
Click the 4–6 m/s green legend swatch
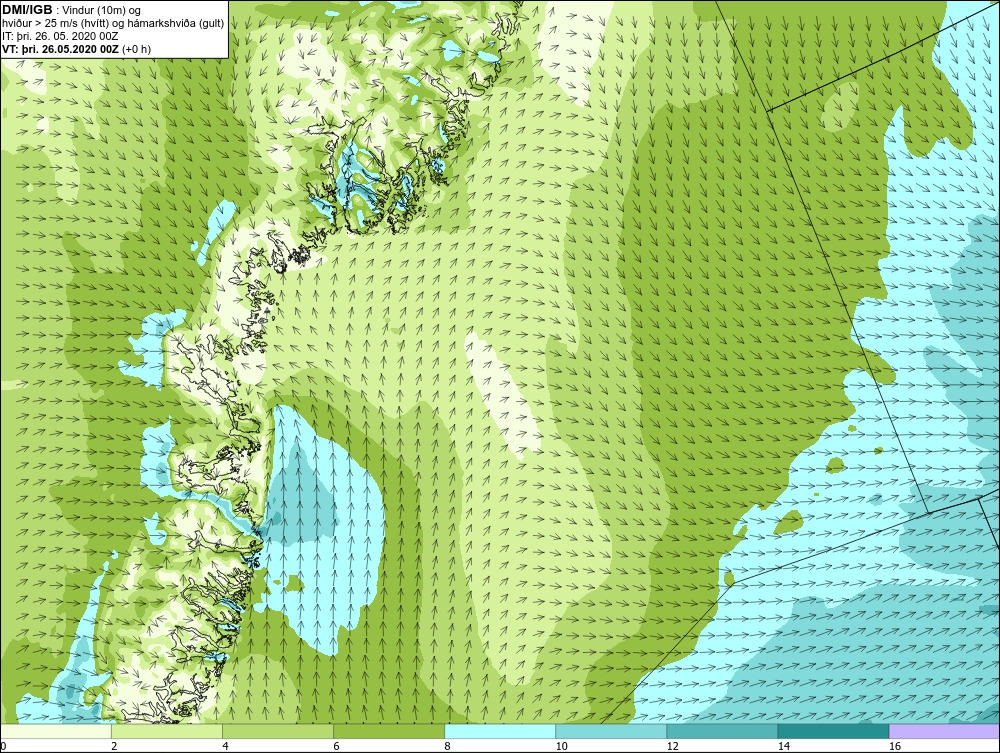278,731
